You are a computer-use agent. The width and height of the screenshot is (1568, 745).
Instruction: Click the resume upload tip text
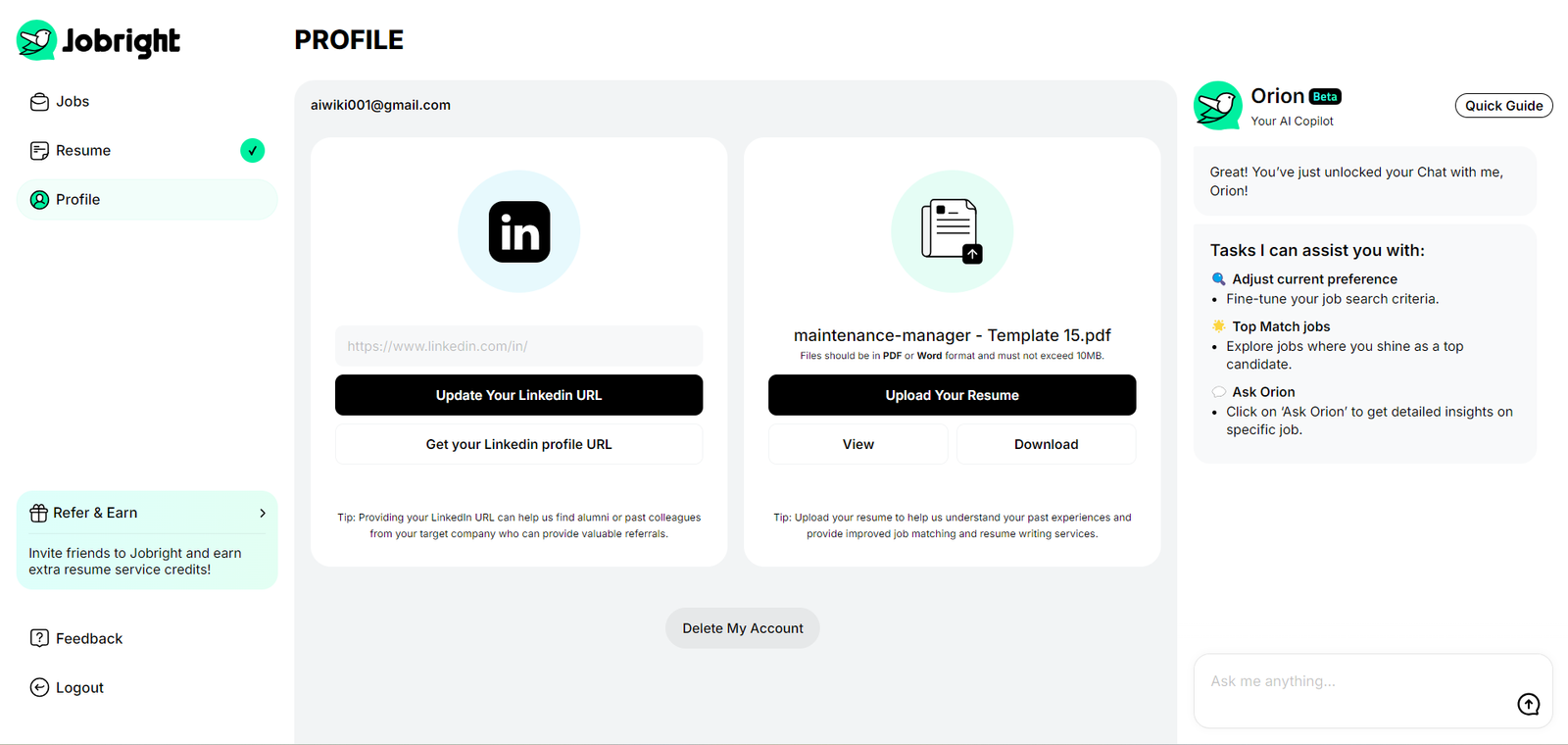[952, 525]
